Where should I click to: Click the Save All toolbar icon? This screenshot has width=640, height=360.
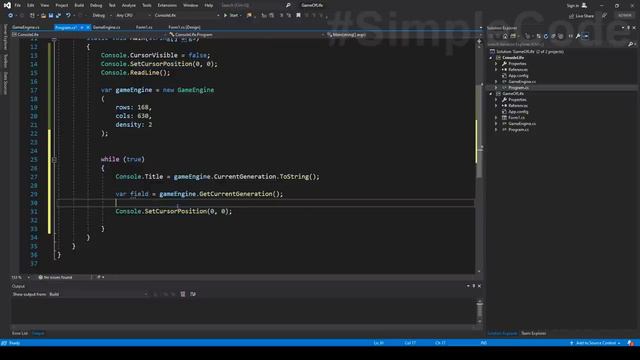(58, 16)
